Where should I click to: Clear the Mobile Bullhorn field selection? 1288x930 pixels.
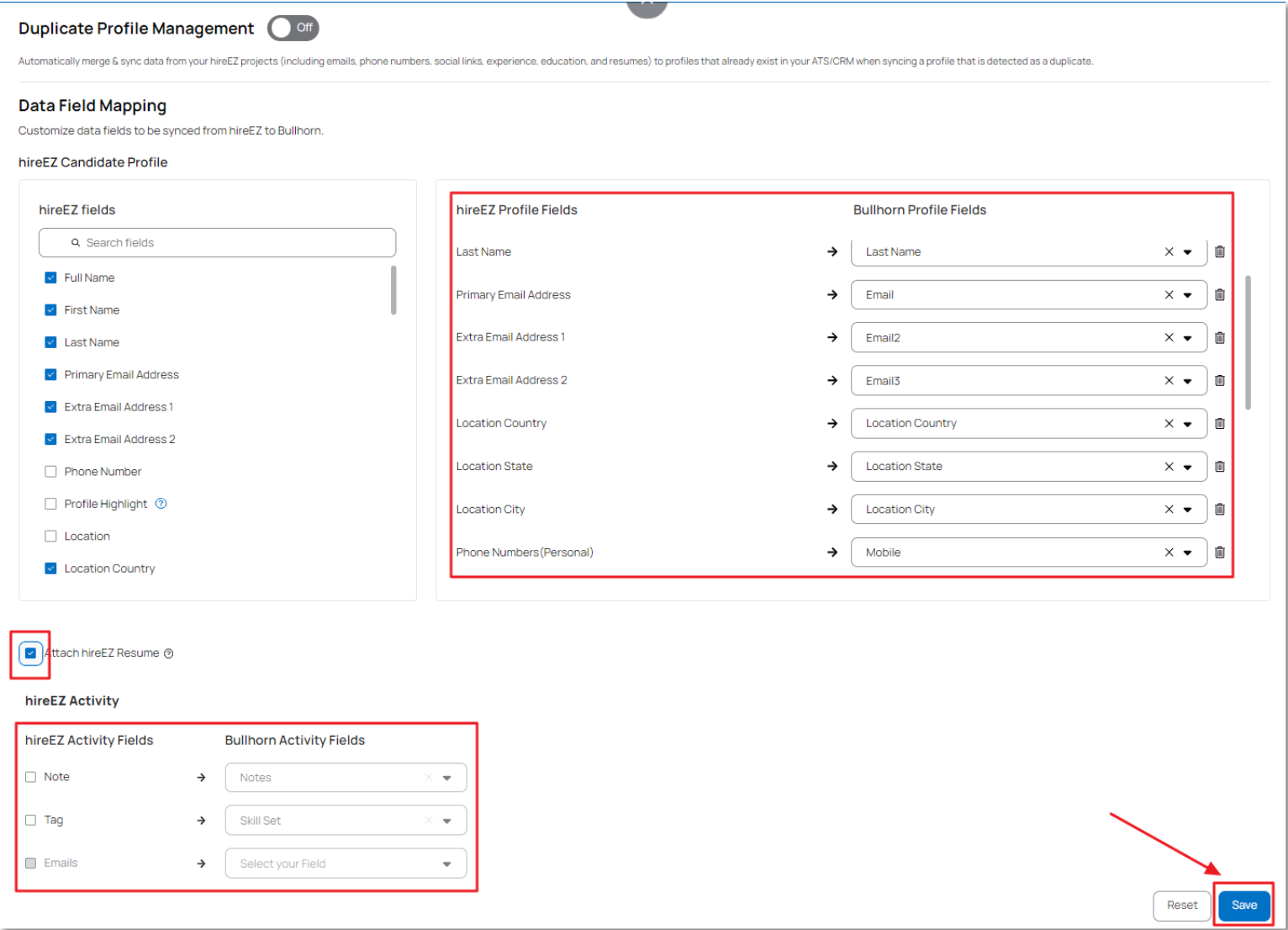(1169, 552)
